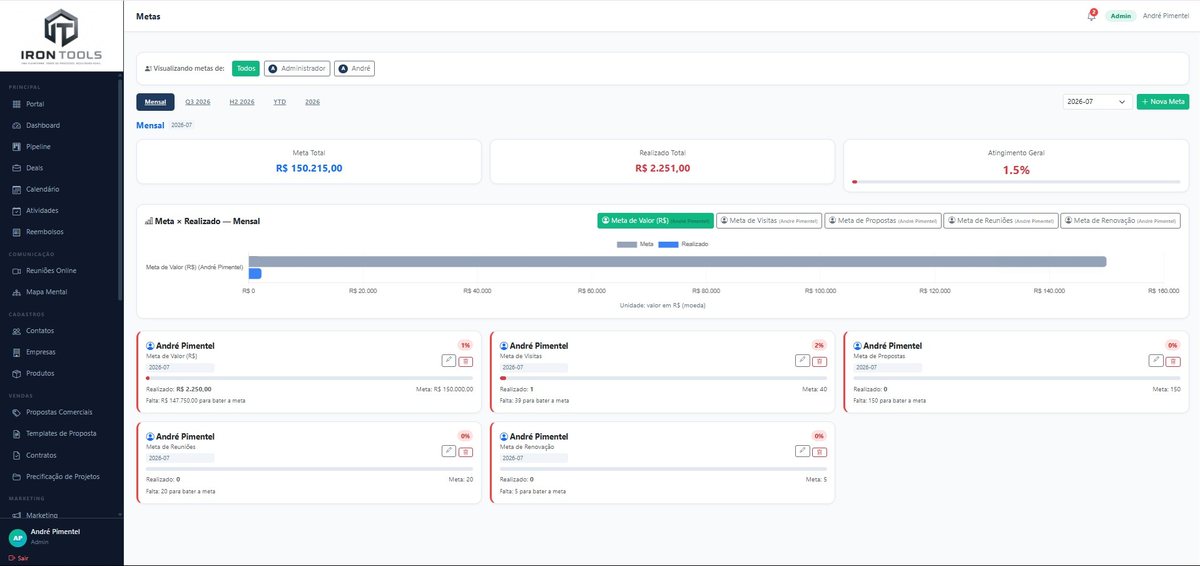Image resolution: width=1200 pixels, height=566 pixels.
Task: Switch to the Mensal tab
Action: pyautogui.click(x=155, y=102)
